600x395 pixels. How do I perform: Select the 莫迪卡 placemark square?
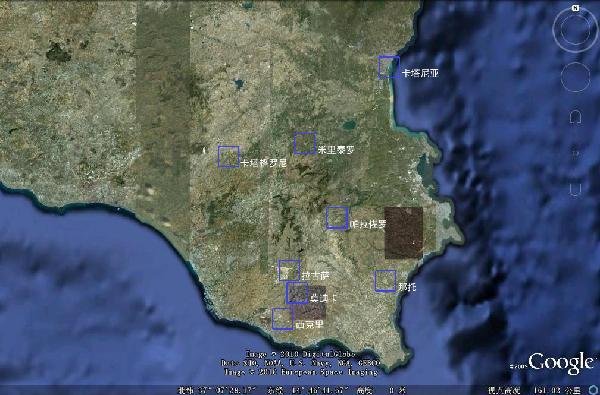point(297,293)
